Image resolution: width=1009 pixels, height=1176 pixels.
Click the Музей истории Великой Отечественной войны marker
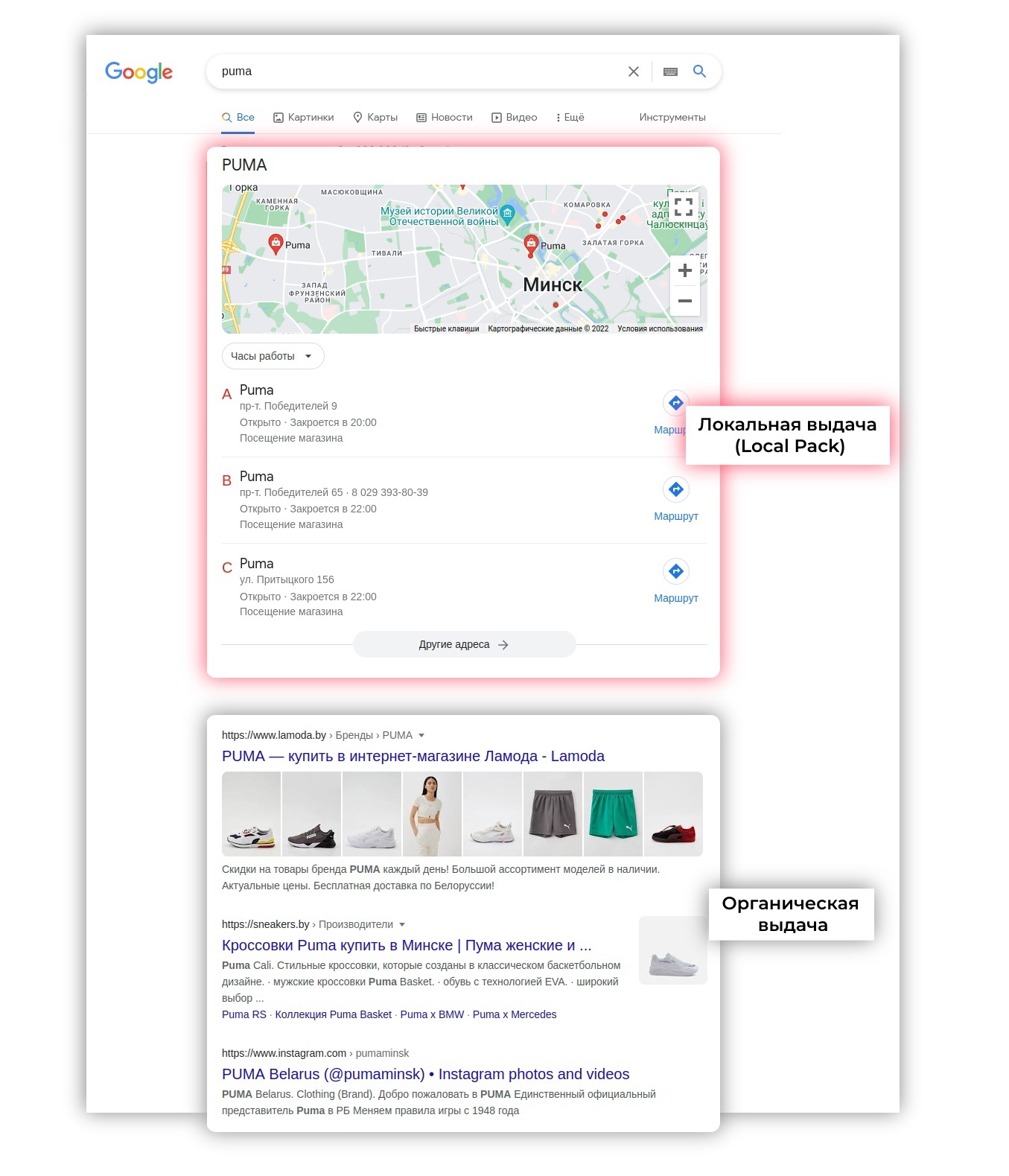pos(507,215)
